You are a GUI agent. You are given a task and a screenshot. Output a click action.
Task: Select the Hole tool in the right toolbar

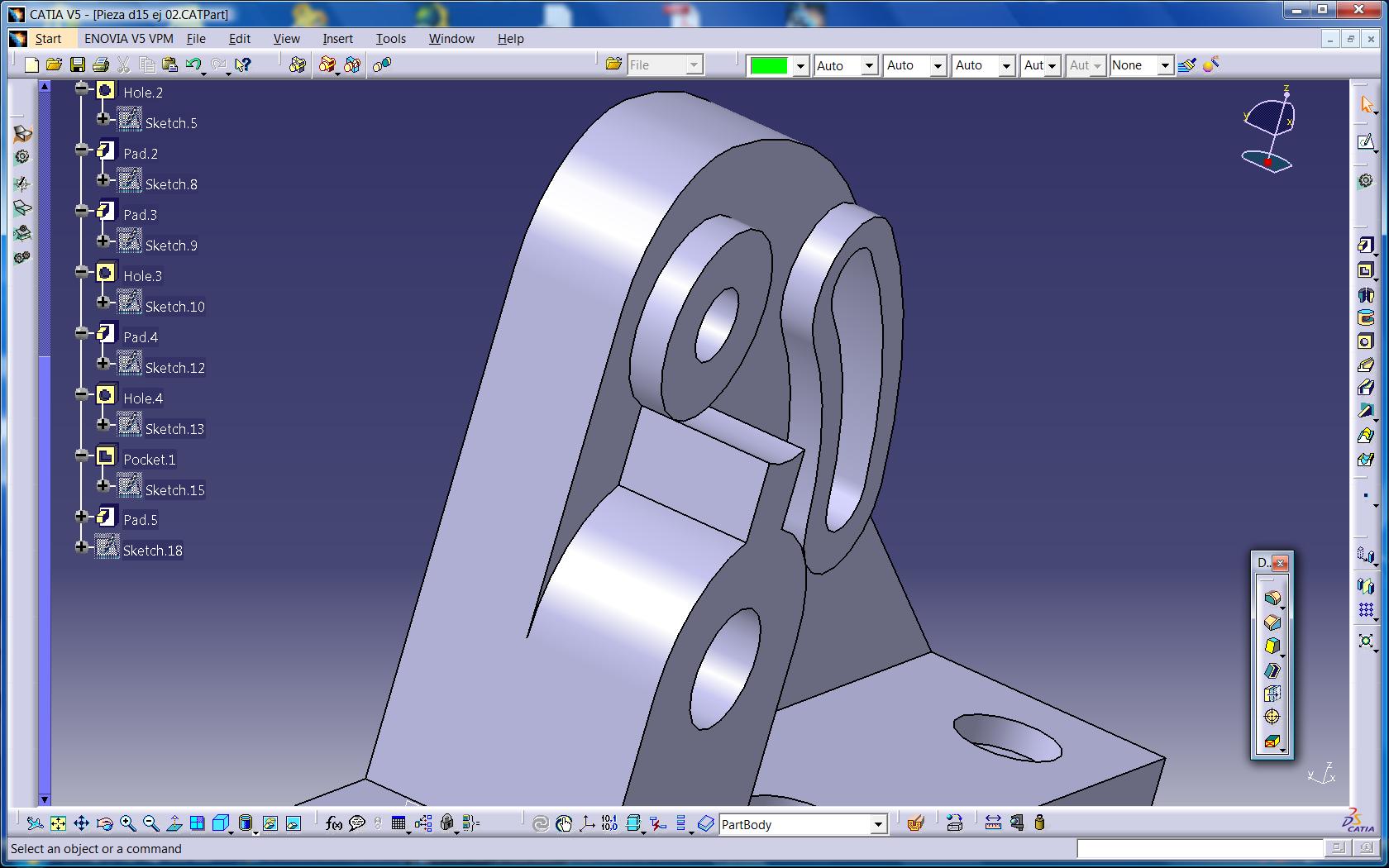(1366, 341)
